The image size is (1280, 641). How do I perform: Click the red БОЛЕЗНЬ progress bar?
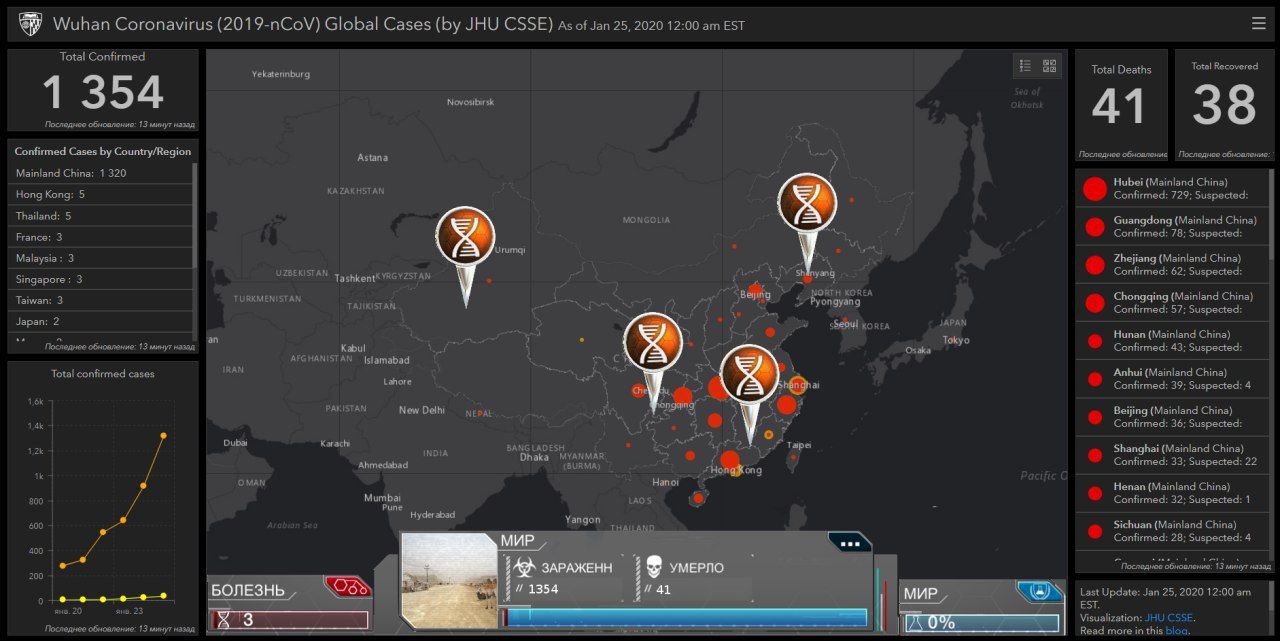point(289,620)
